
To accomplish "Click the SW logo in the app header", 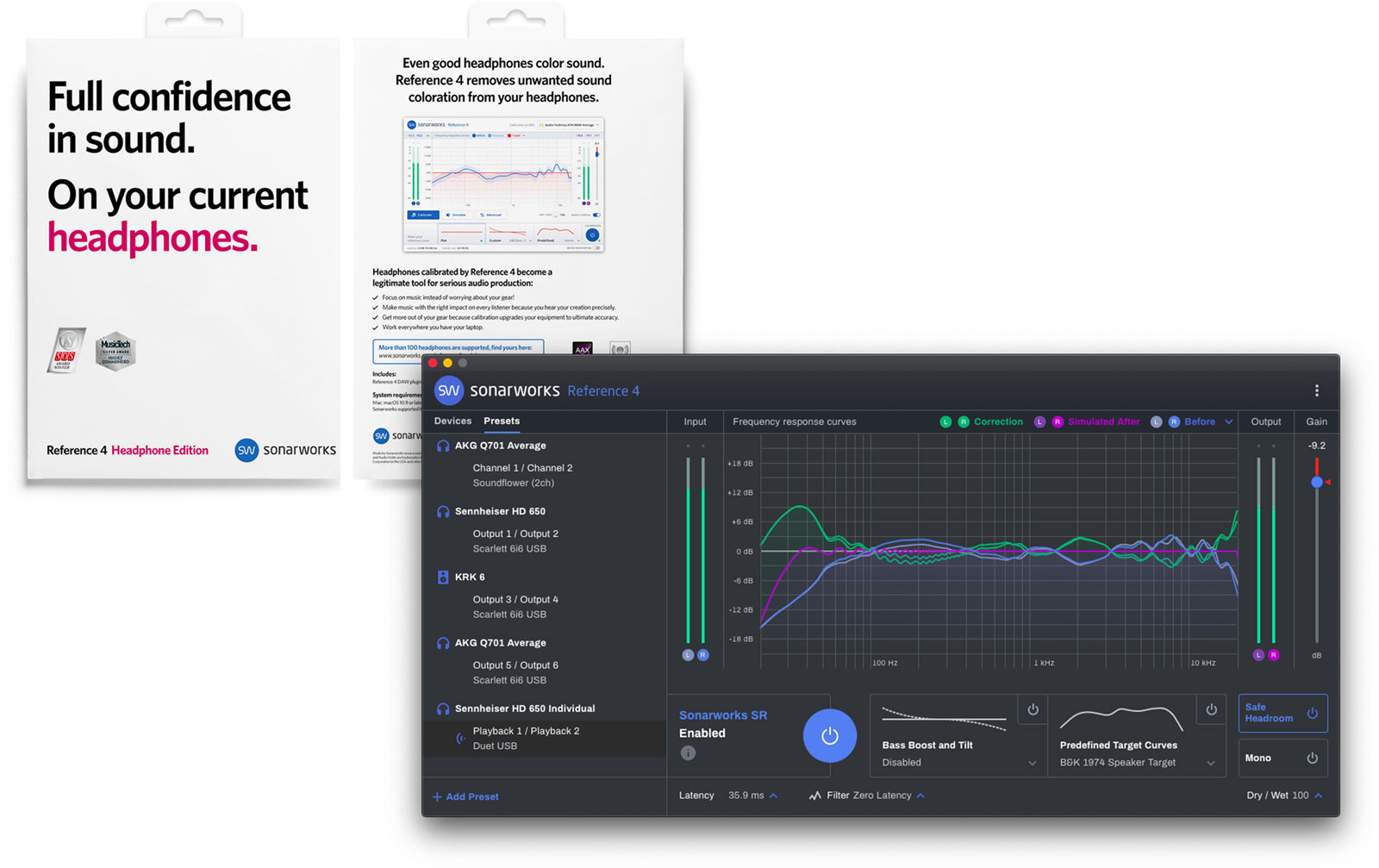I will 448,390.
